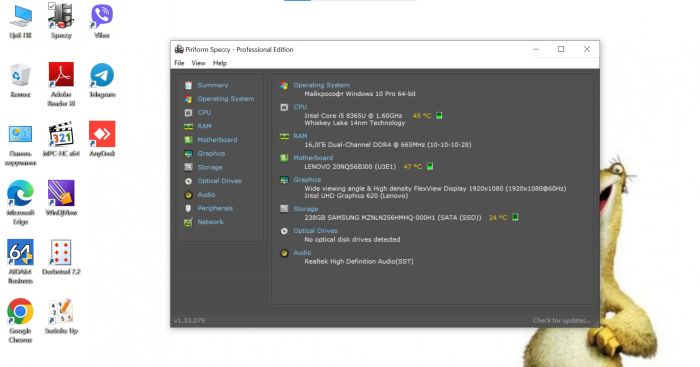700x367 pixels.
Task: Click the No optical disk drives detected text
Action: pos(352,239)
